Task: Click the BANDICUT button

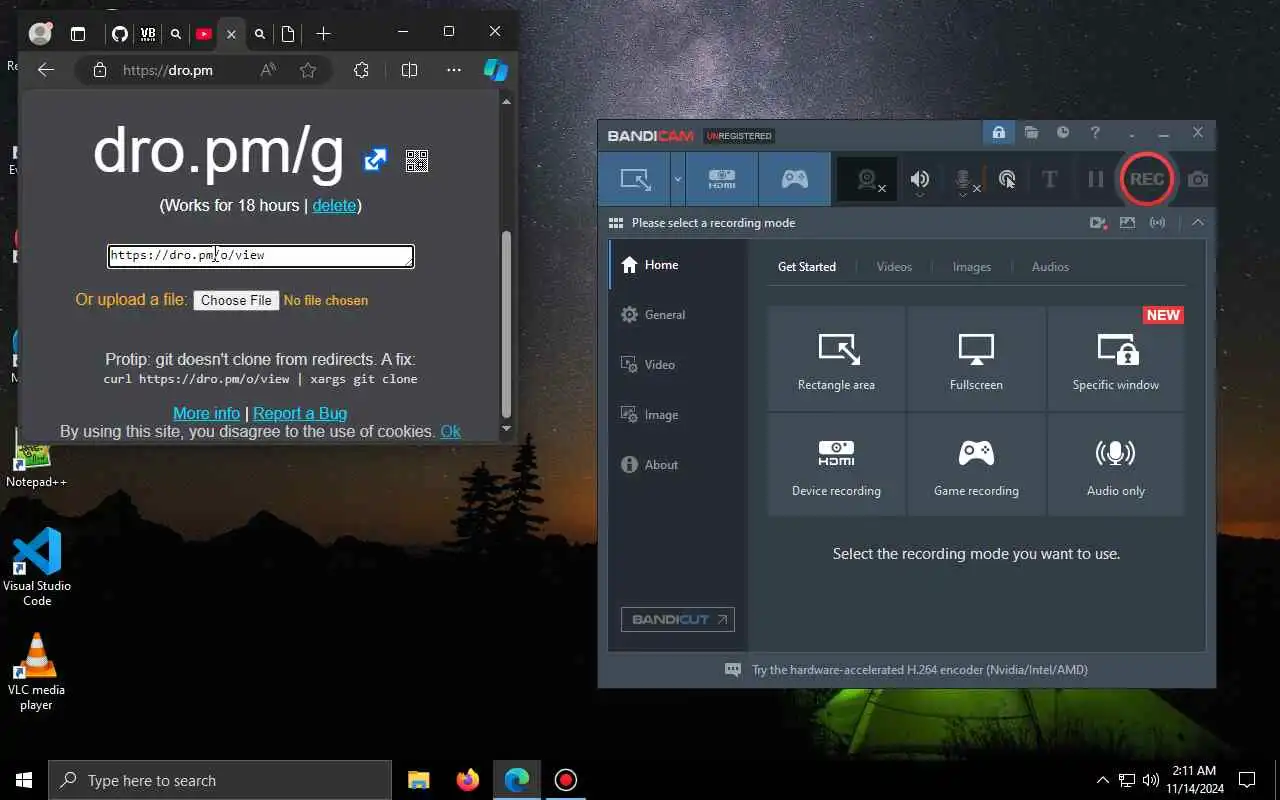Action: tap(678, 619)
